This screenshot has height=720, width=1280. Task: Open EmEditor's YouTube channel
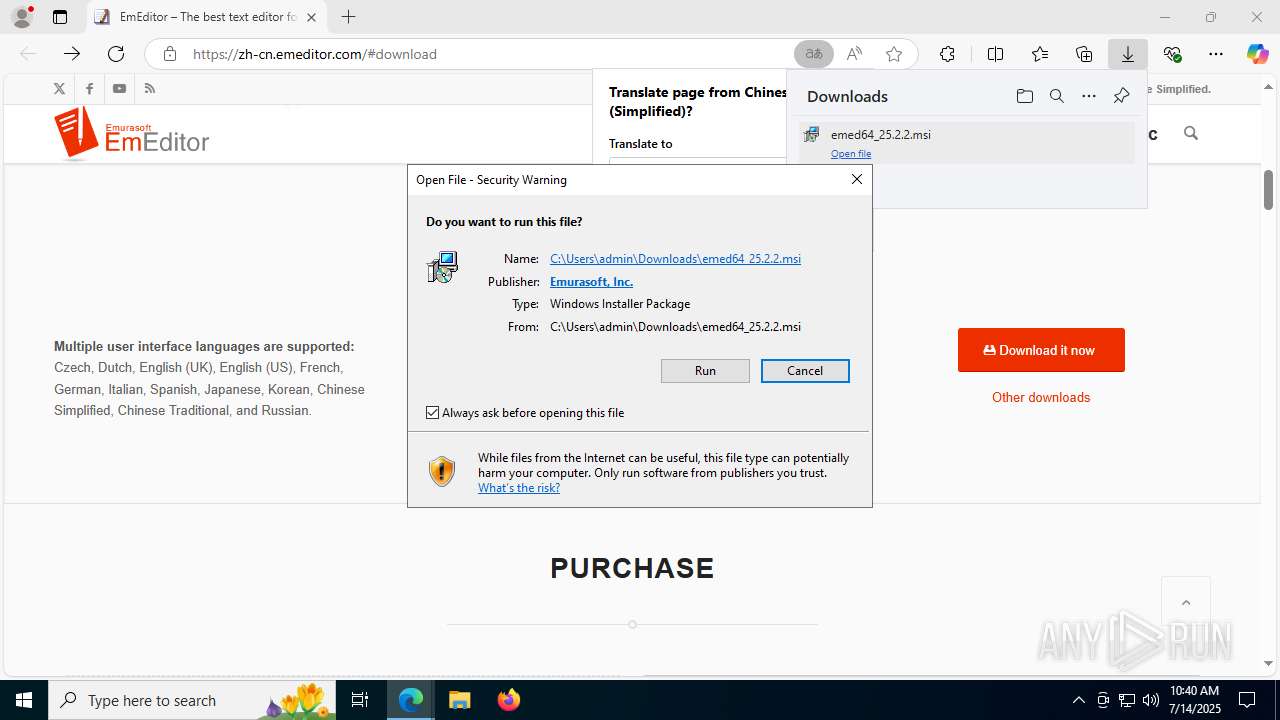click(119, 88)
